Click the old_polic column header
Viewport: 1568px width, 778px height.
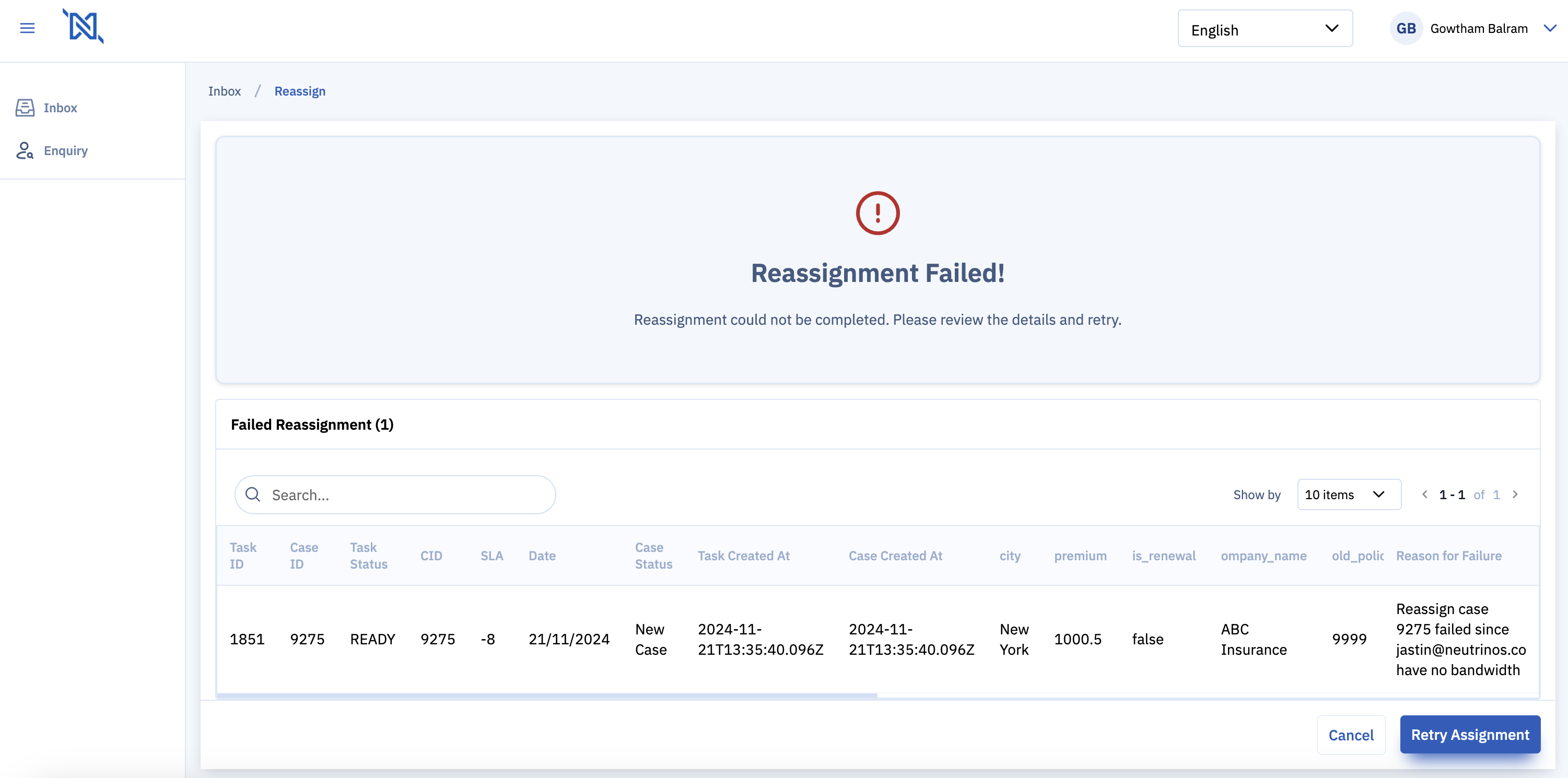[1358, 556]
